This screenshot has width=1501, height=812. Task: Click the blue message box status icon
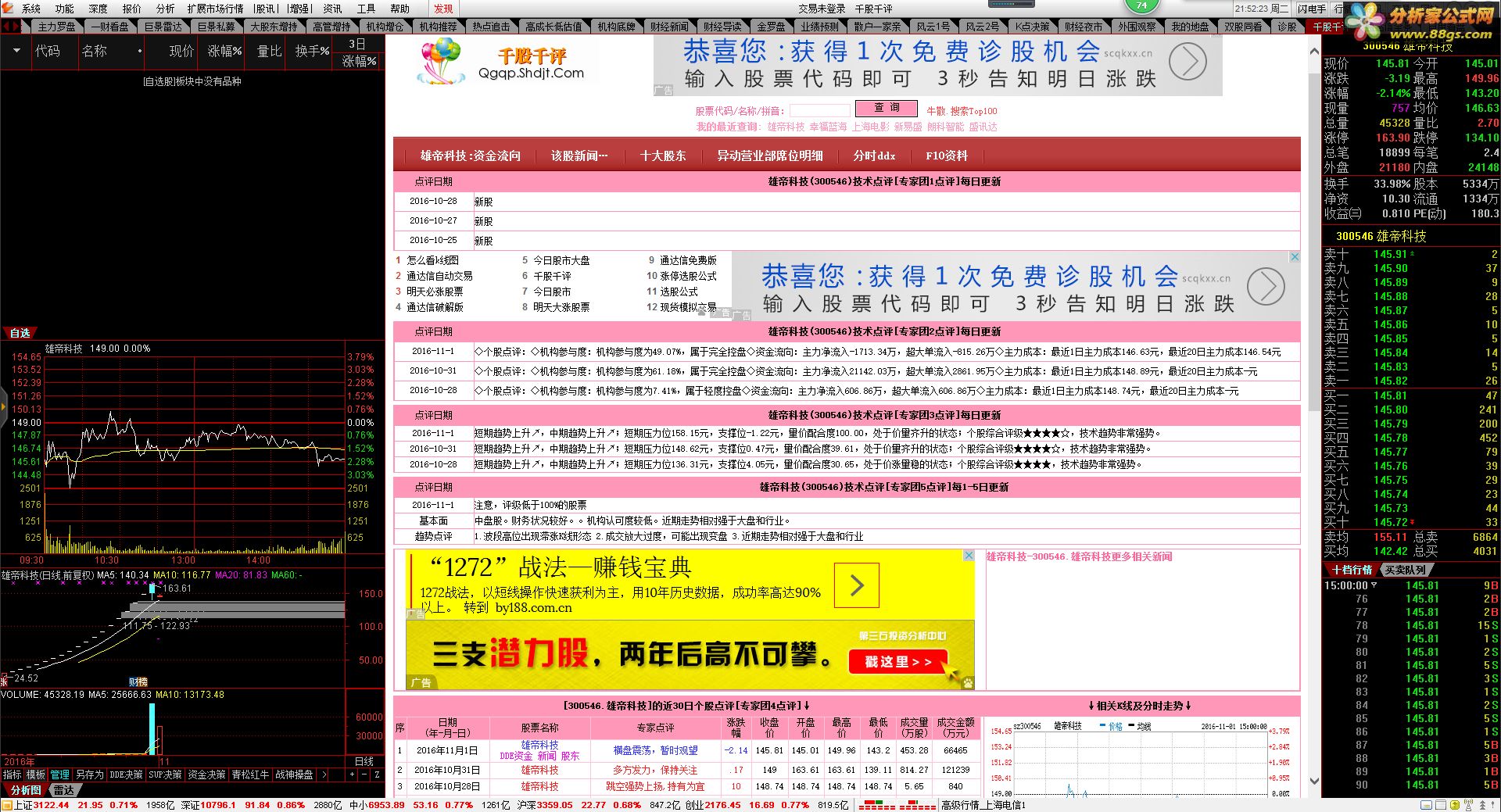point(1427,805)
